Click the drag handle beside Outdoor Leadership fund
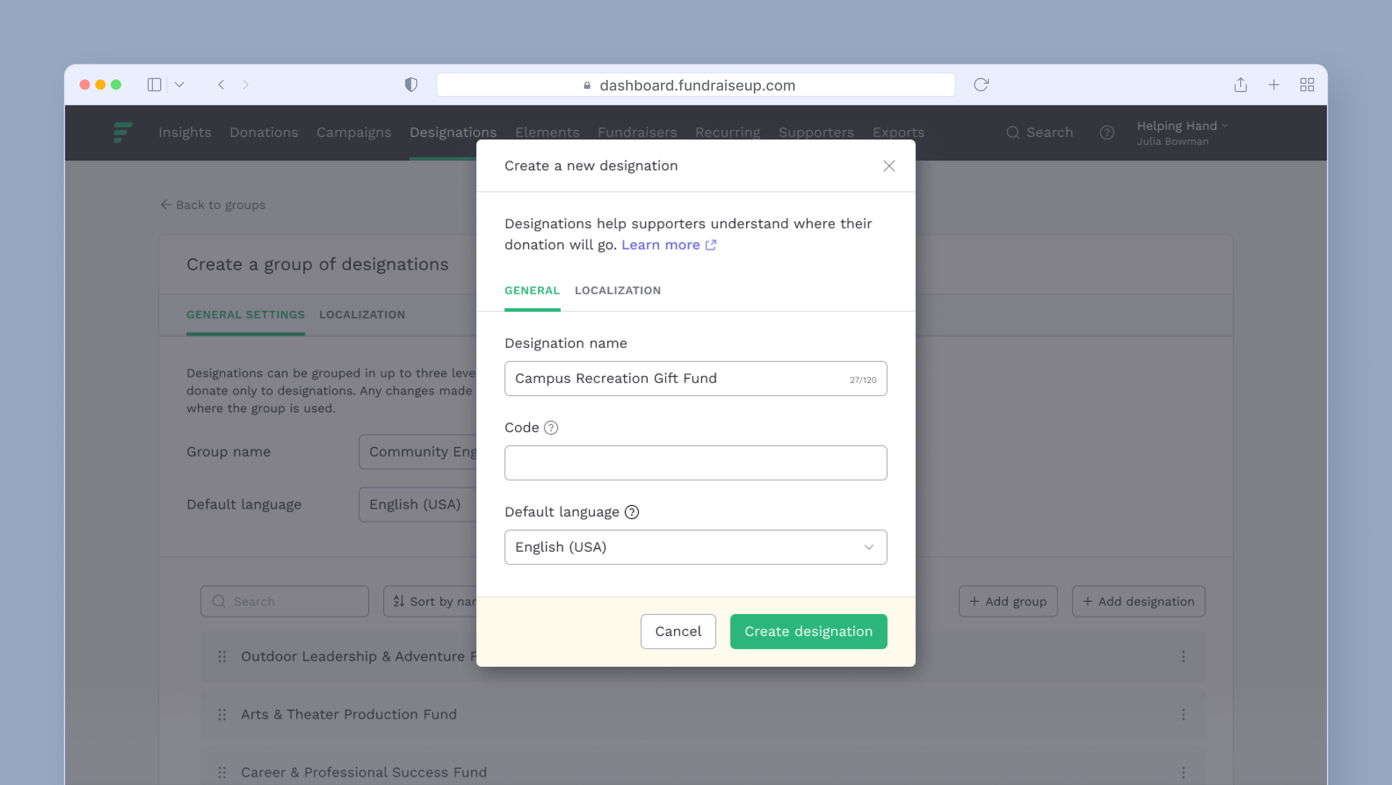This screenshot has height=785, width=1392. (221, 657)
